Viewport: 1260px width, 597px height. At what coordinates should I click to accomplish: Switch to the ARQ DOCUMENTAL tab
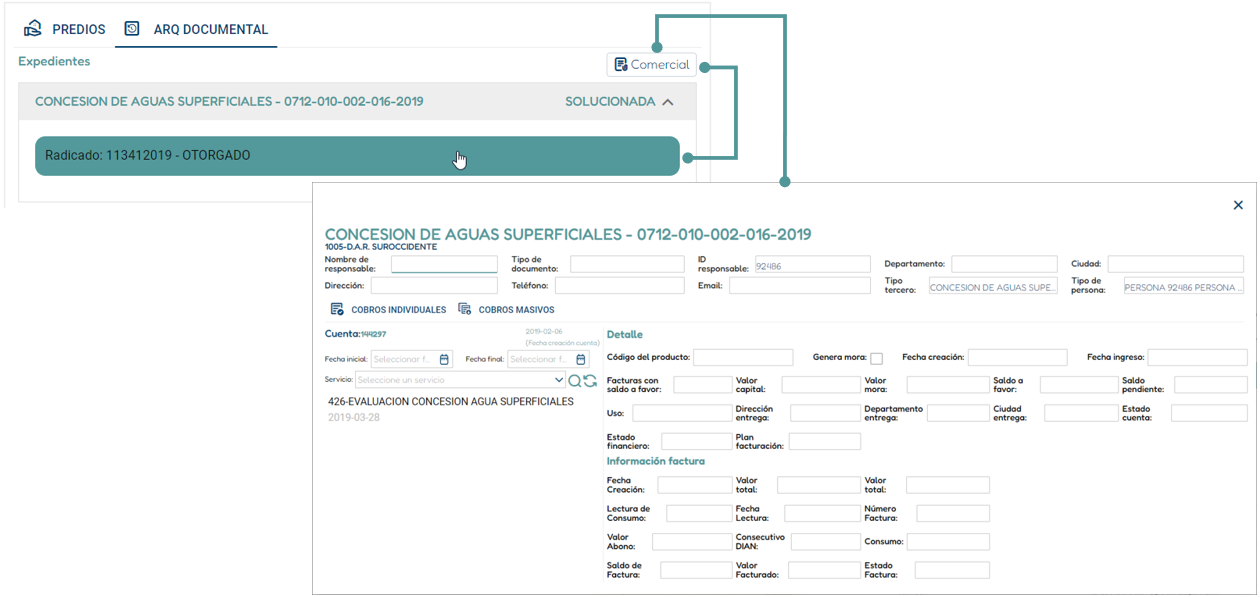coord(197,29)
